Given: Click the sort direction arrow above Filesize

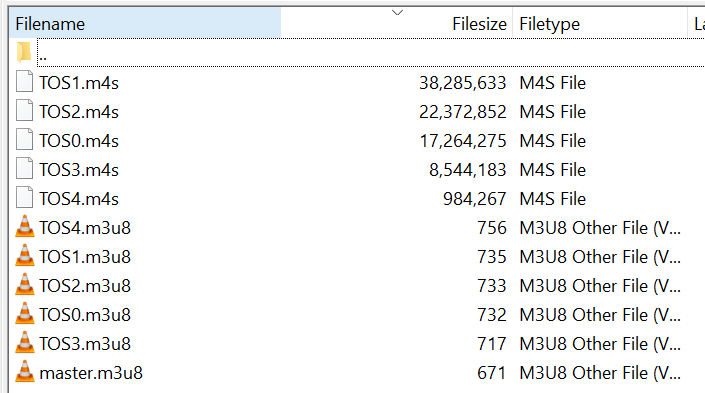Looking at the screenshot, I should [x=397, y=13].
